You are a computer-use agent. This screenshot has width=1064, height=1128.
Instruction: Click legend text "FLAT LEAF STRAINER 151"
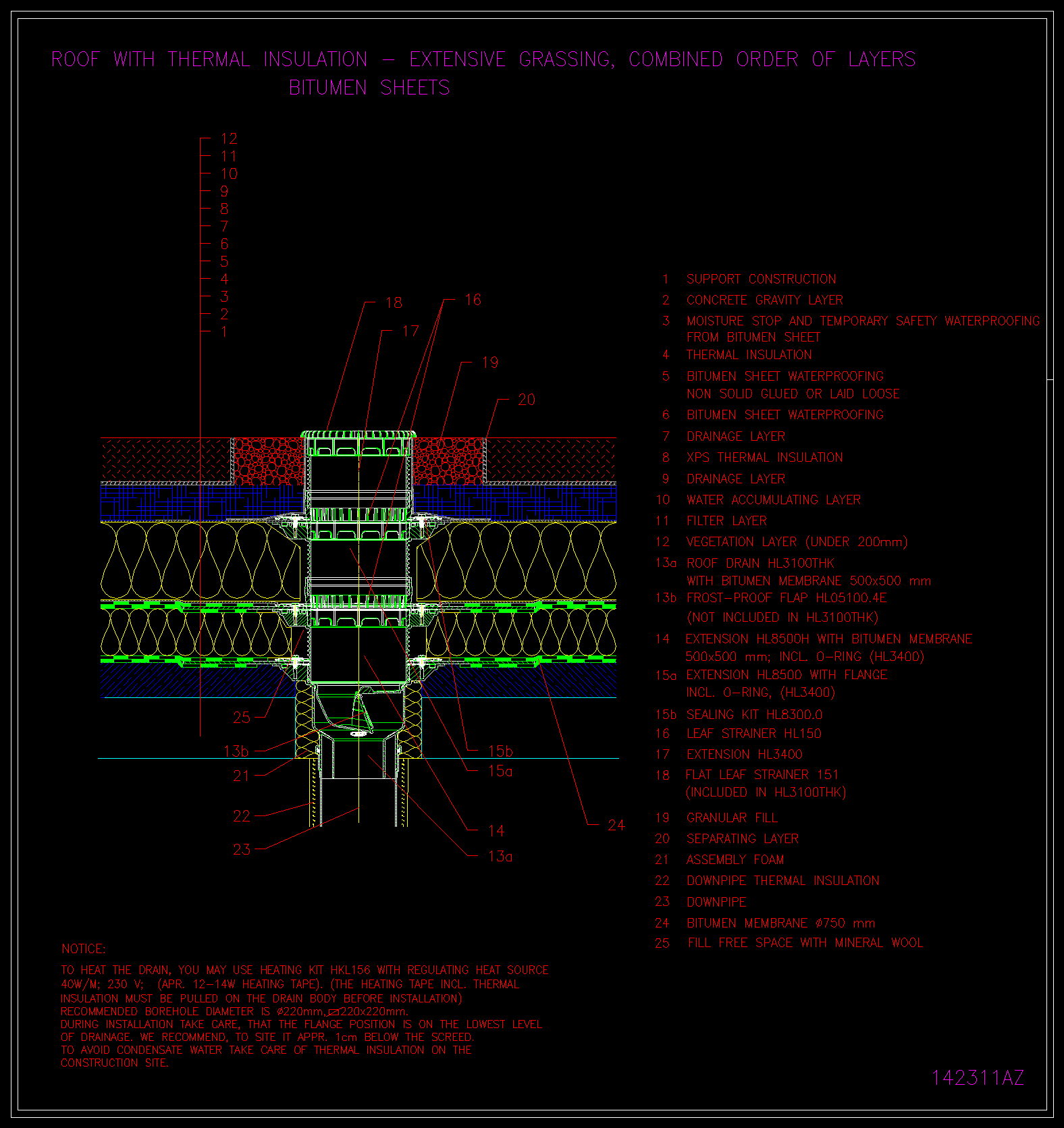pyautogui.click(x=762, y=774)
